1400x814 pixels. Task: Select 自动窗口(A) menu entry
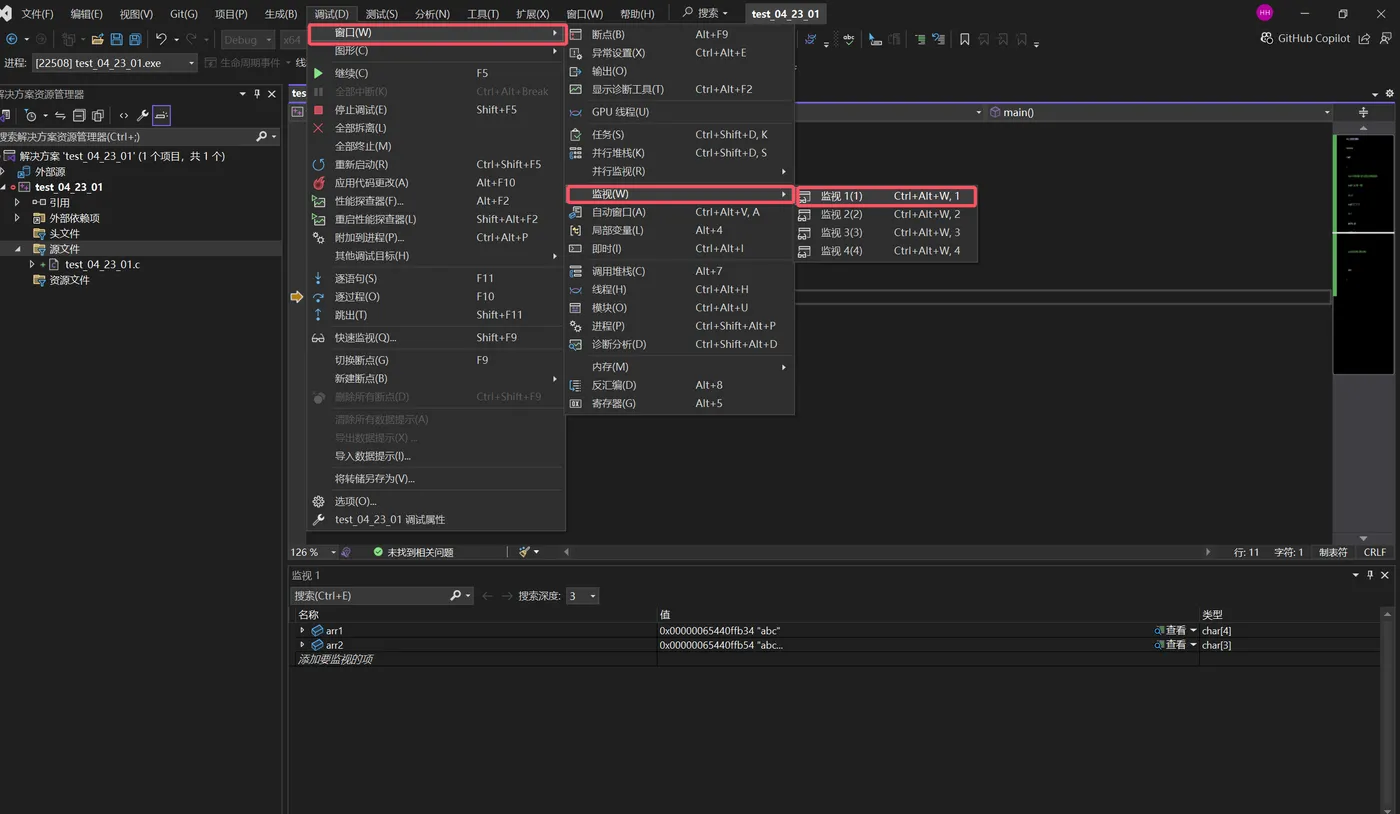[x=680, y=212]
